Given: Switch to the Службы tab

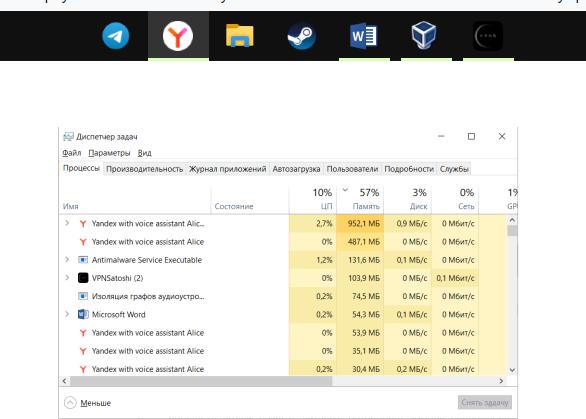Looking at the screenshot, I should tap(454, 169).
